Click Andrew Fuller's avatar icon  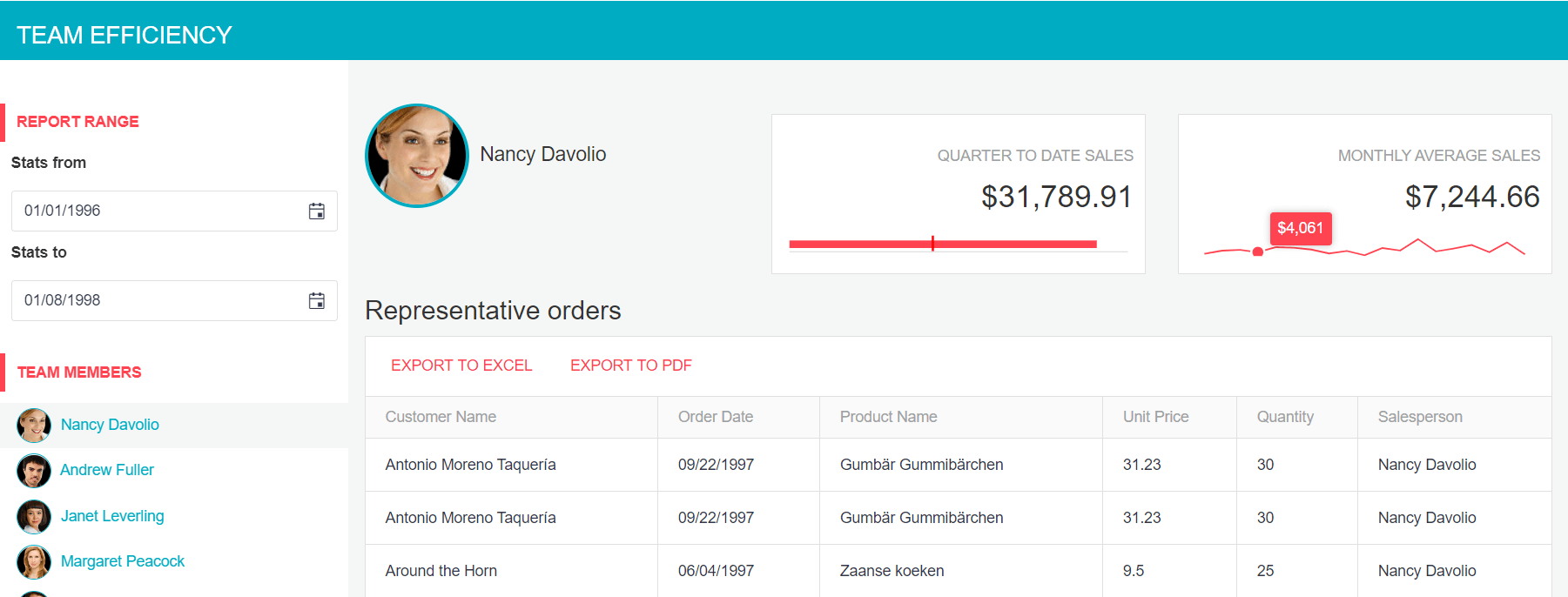click(x=34, y=471)
